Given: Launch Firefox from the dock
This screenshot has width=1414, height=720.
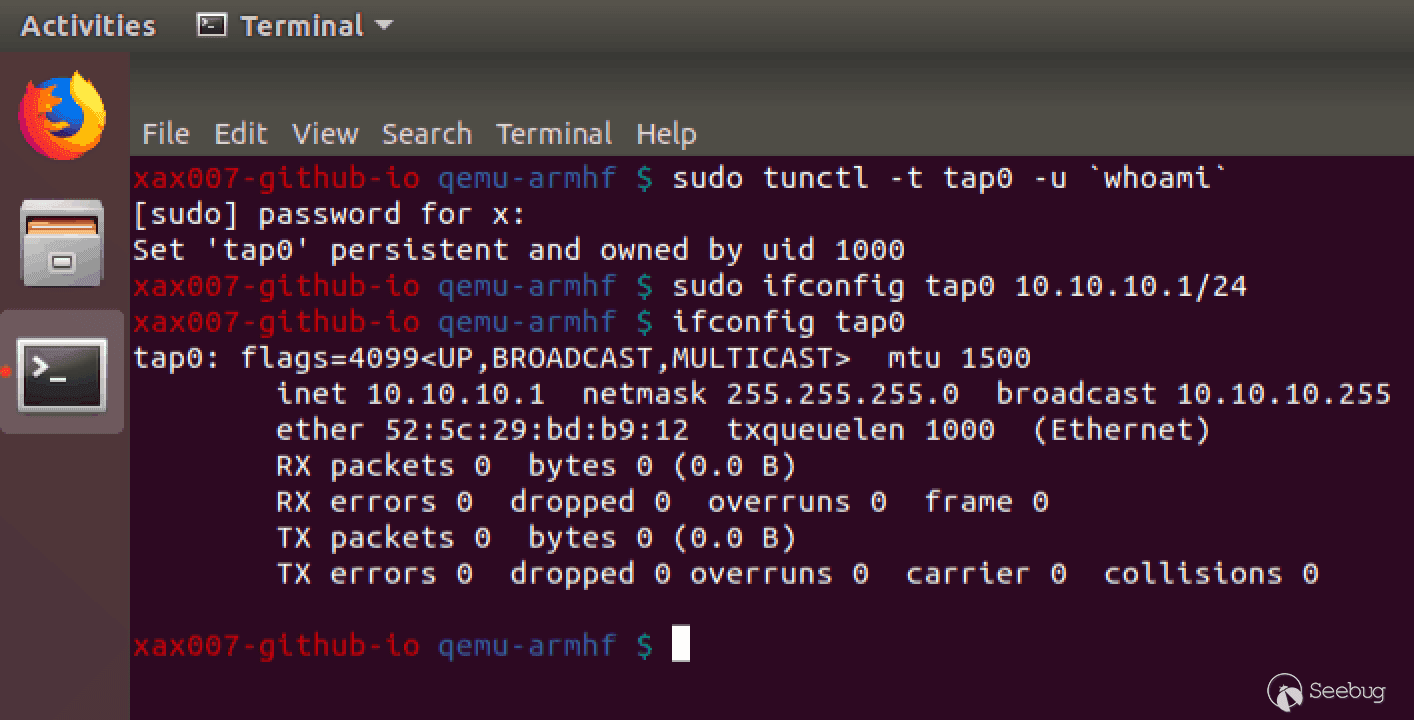Looking at the screenshot, I should [62, 115].
